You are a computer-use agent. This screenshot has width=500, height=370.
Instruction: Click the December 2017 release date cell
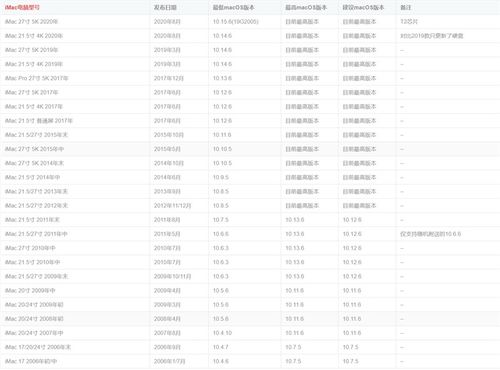pos(169,78)
